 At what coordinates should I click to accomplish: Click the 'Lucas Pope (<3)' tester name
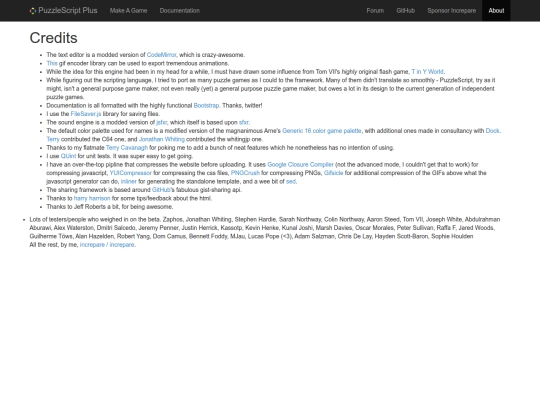click(x=271, y=236)
